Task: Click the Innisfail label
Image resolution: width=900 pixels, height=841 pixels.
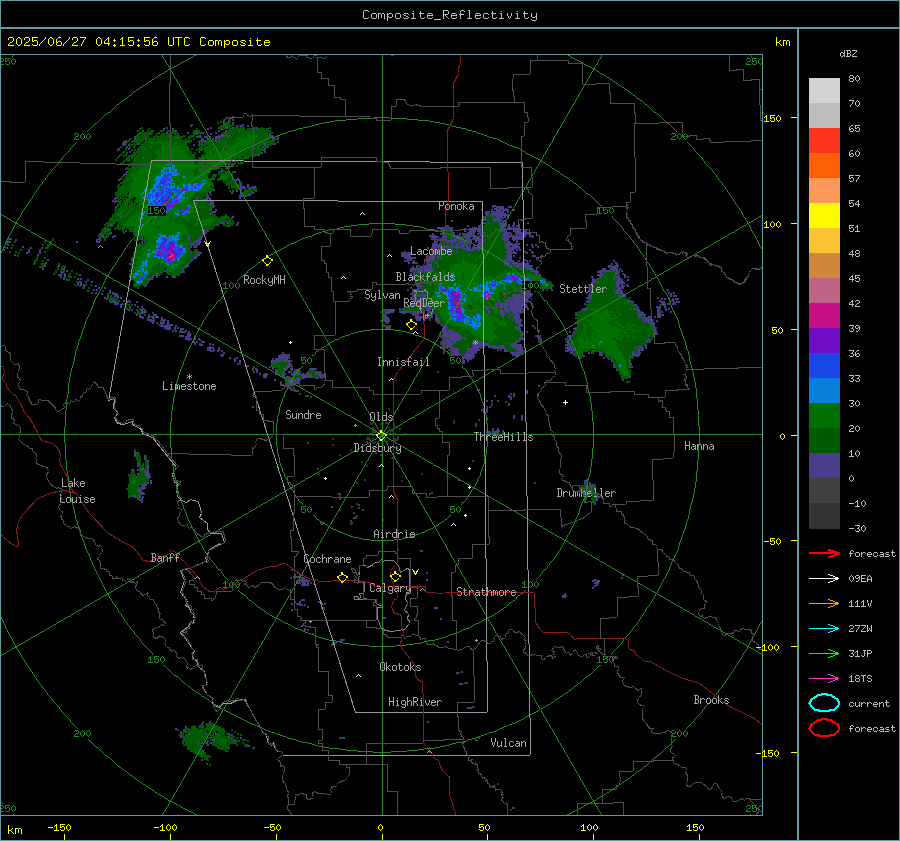Action: point(403,362)
